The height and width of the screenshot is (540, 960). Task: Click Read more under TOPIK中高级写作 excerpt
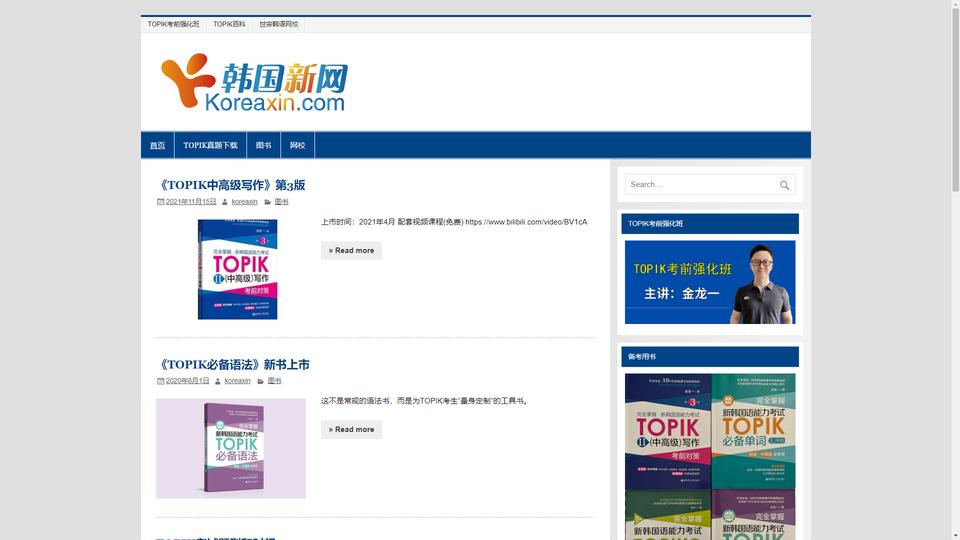(x=351, y=250)
